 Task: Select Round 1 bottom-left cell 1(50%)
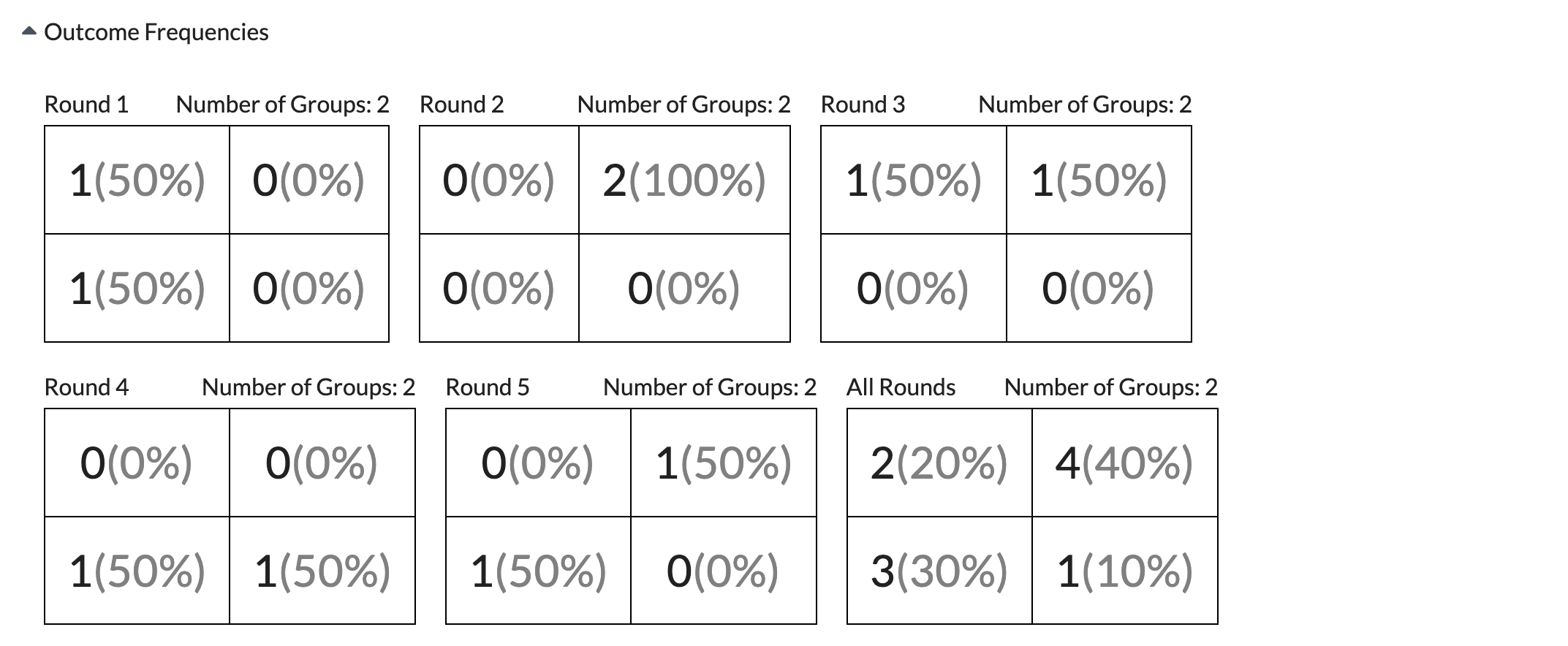(x=137, y=288)
